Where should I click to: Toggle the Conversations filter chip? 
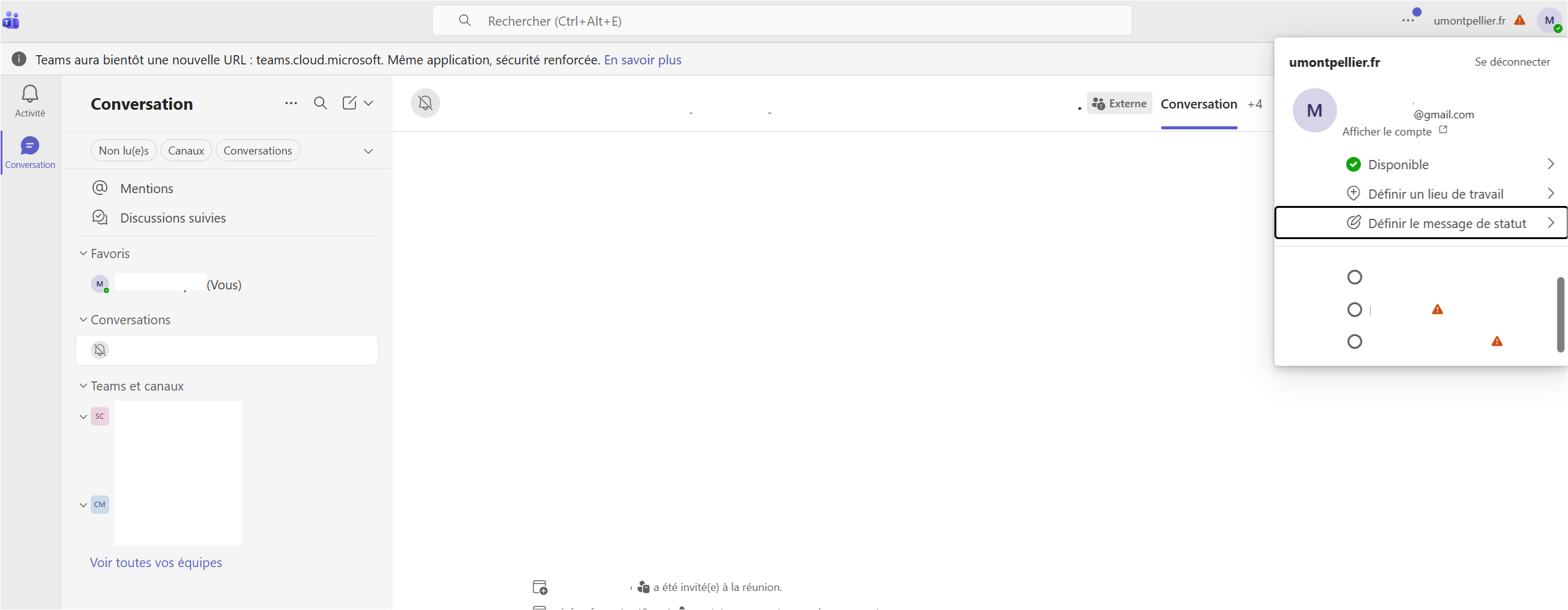coord(257,151)
